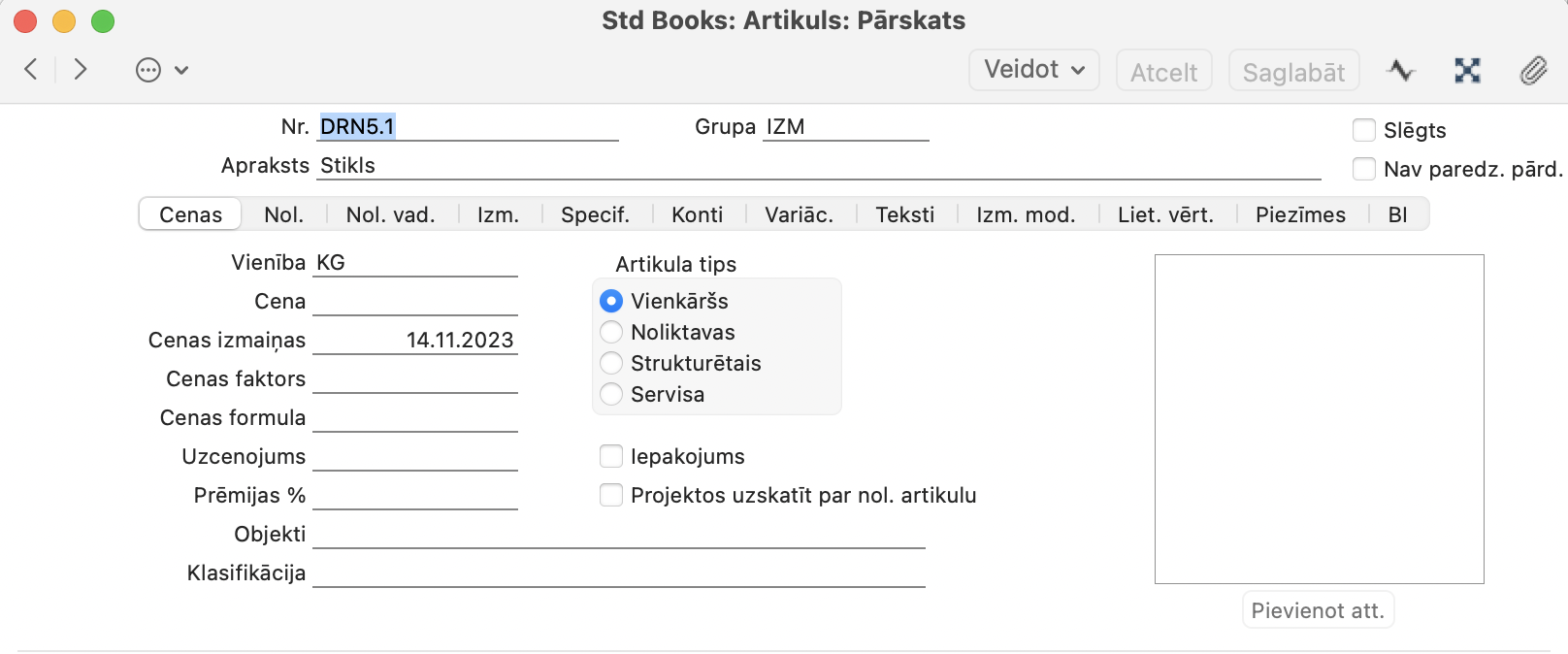1568x654 pixels.
Task: Tick the Iepakojums checkbox
Action: click(x=611, y=456)
